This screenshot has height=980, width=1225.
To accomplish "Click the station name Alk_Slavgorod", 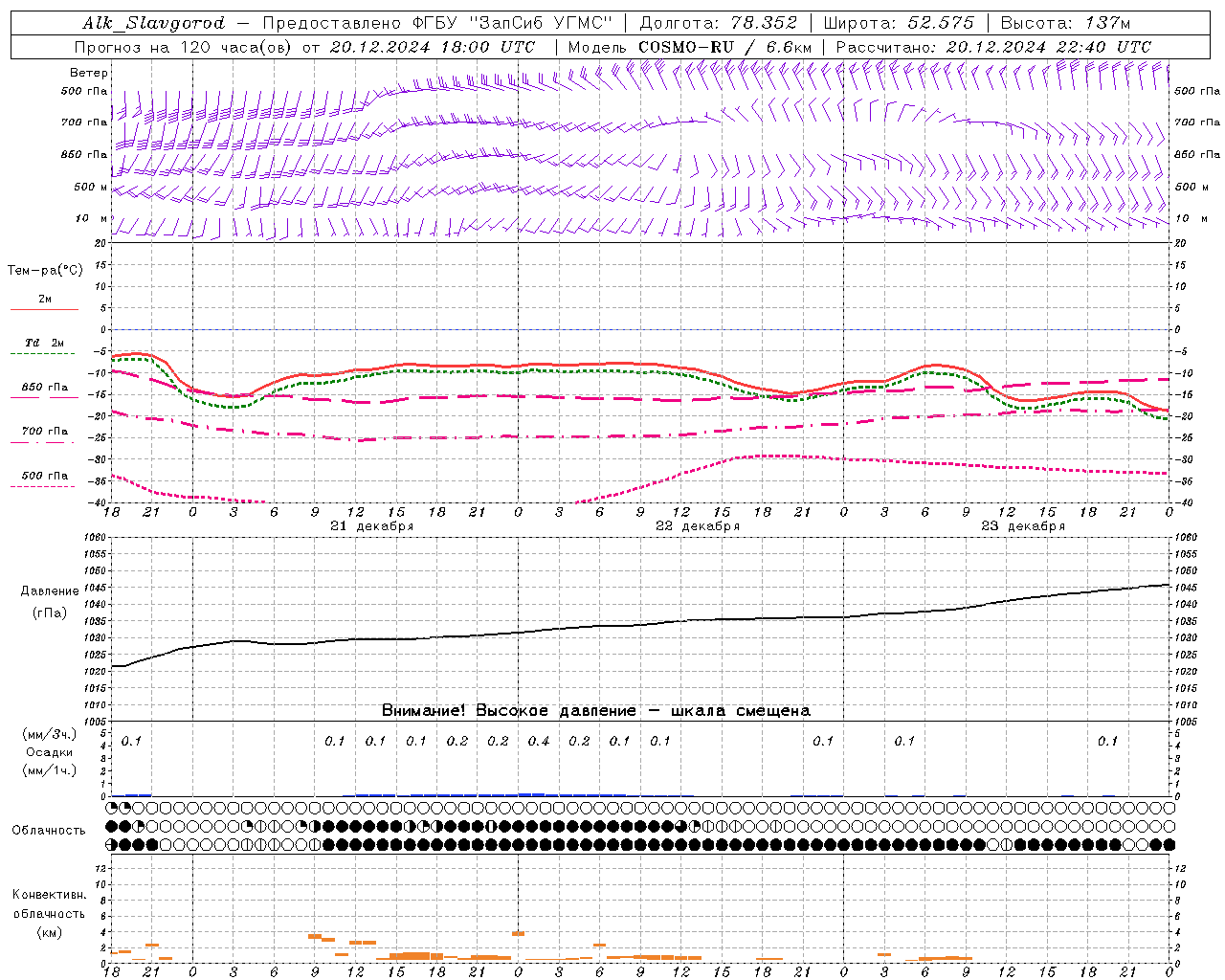I will 154,23.
